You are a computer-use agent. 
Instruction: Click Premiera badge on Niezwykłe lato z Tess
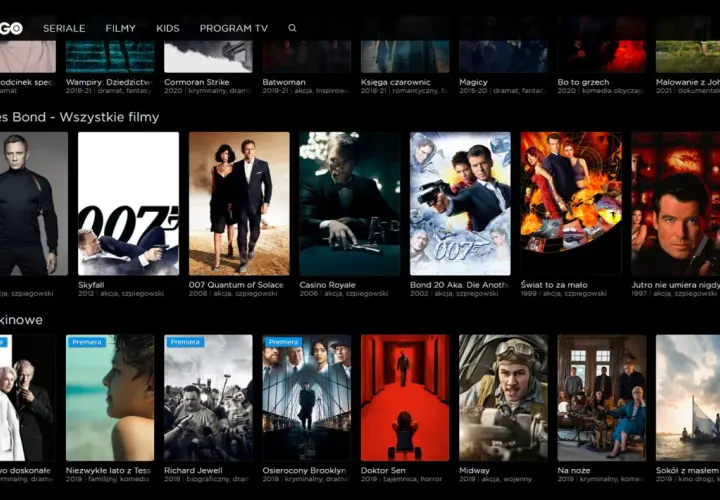tap(86, 342)
